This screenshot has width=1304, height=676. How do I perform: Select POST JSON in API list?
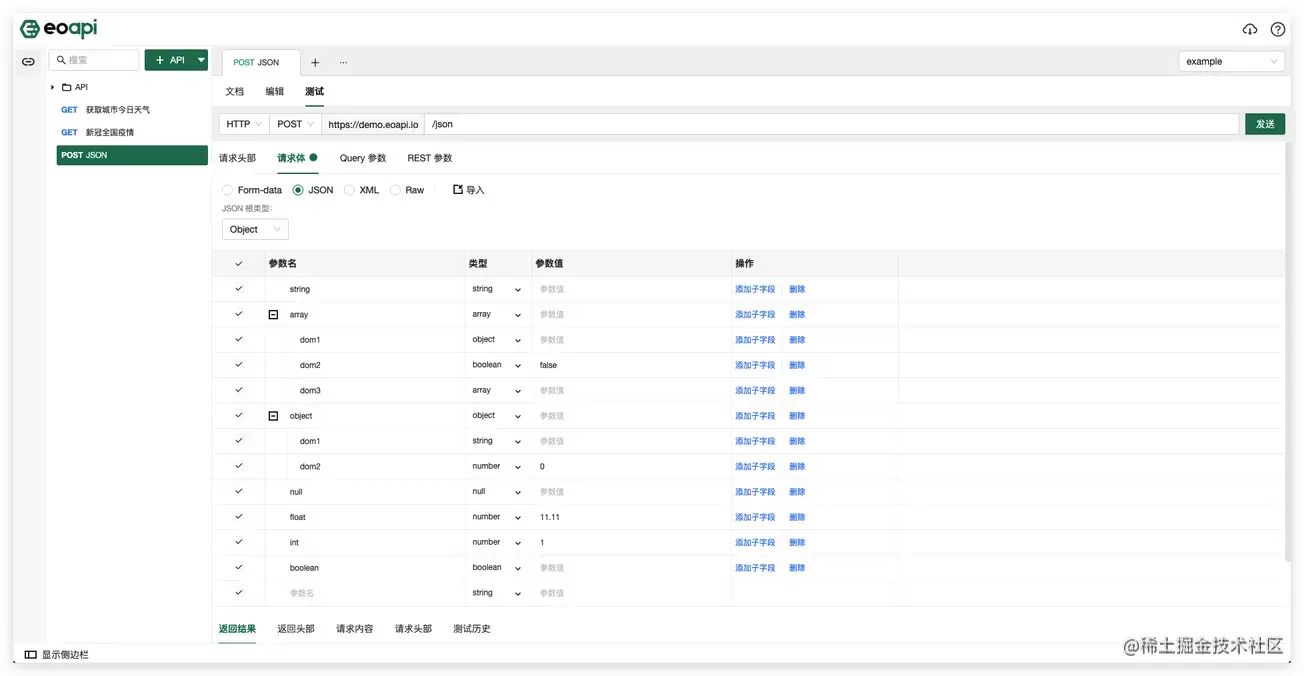pos(132,155)
